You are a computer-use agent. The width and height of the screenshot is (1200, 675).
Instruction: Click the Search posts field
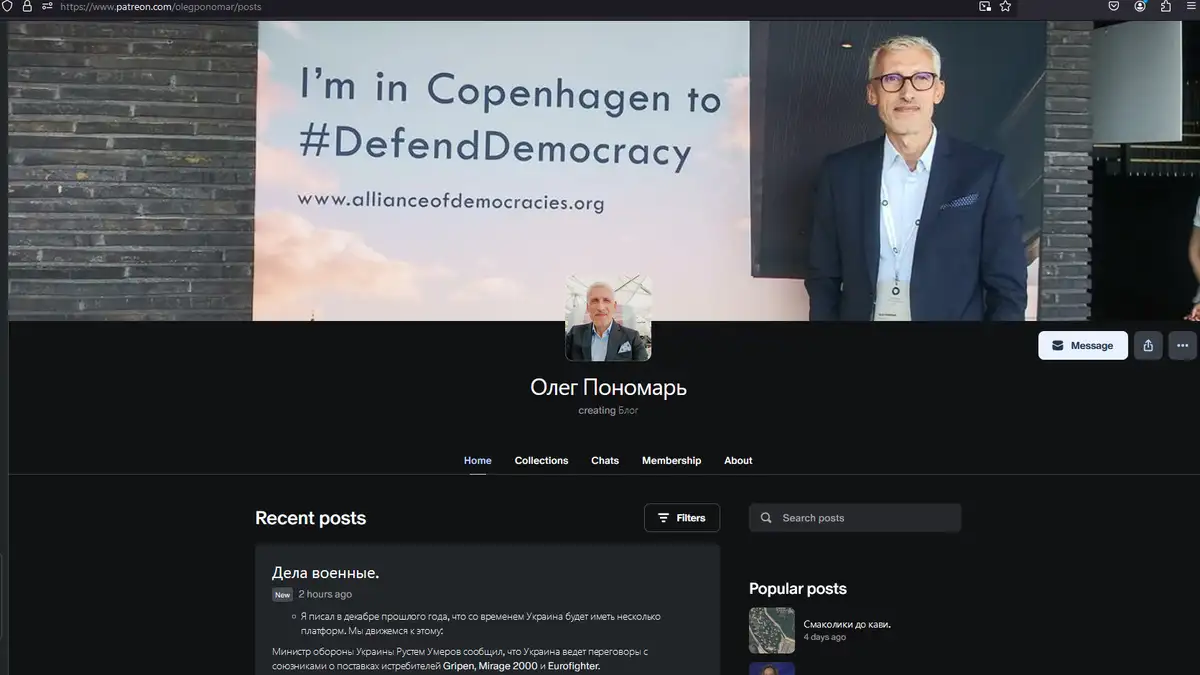[x=855, y=518]
